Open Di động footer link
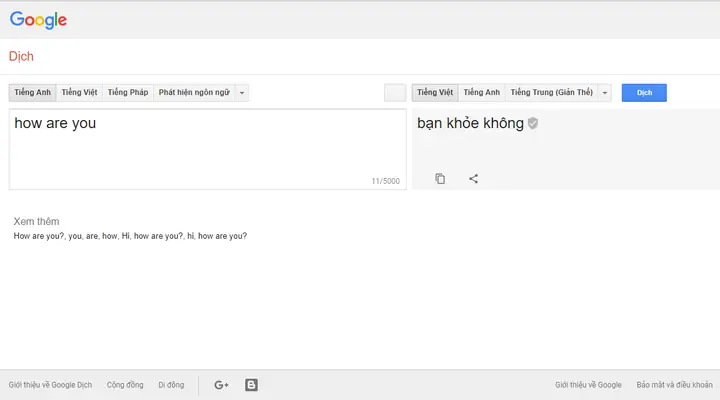720x400 pixels. 171,385
